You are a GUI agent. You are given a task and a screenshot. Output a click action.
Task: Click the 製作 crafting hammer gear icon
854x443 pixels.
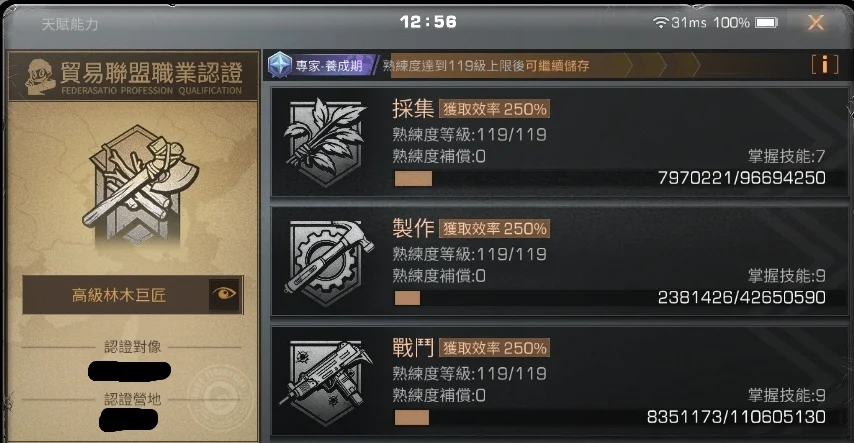[x=328, y=262]
